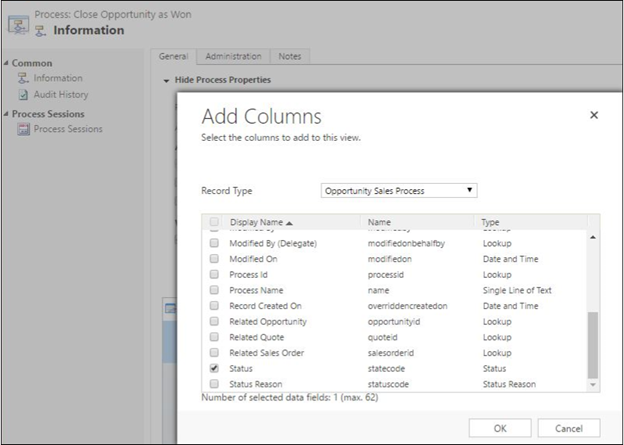Open the Record Type dropdown
624x445 pixels.
pos(399,190)
